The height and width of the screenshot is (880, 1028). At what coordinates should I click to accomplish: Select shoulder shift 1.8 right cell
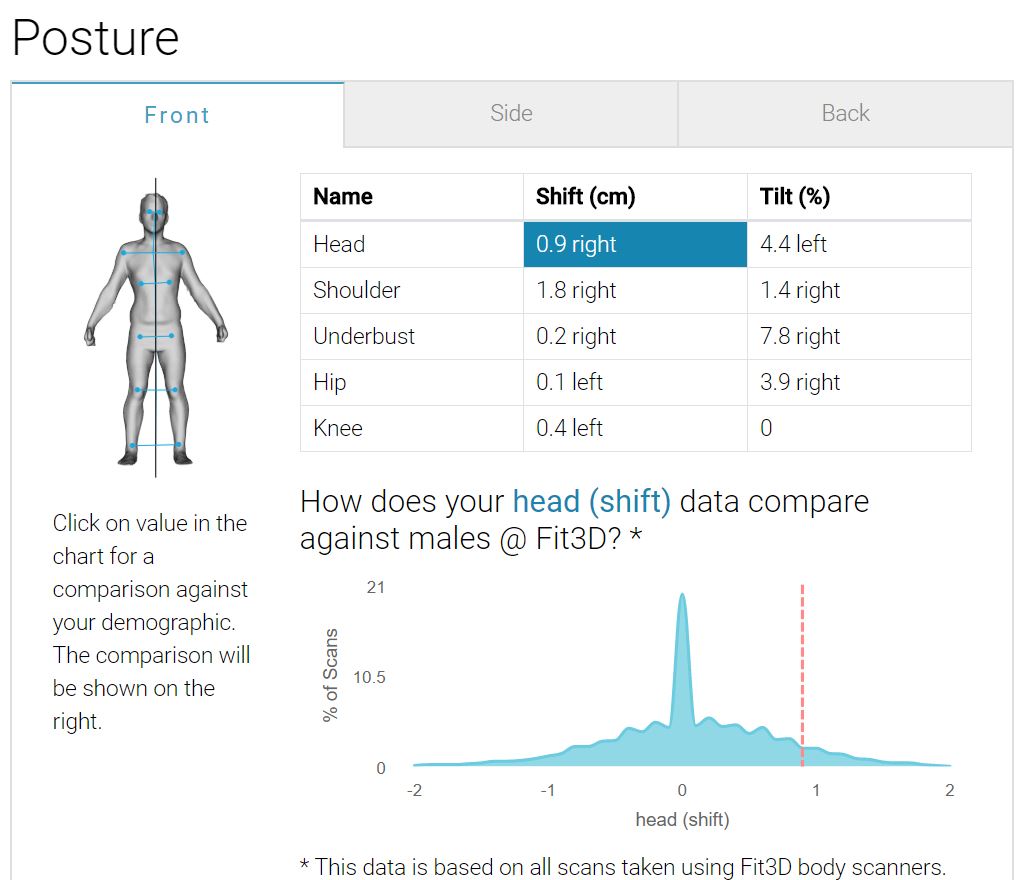(634, 290)
